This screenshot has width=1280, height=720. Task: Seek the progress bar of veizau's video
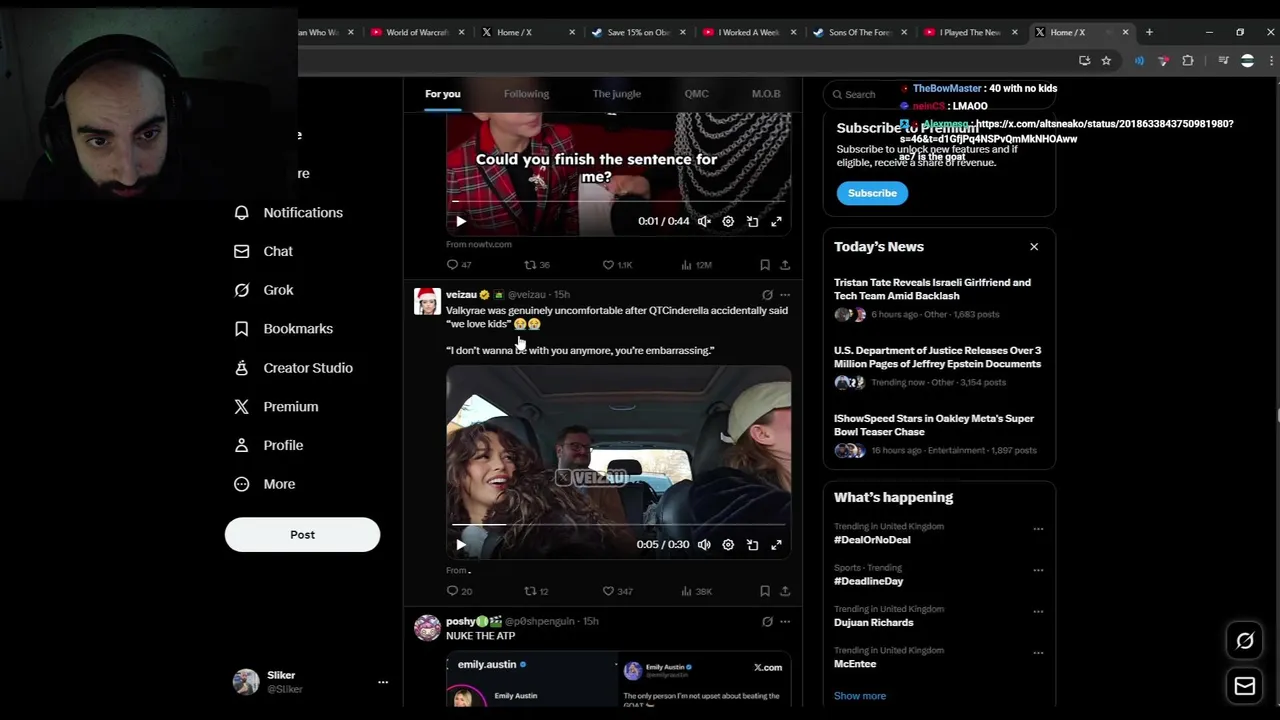[618, 524]
